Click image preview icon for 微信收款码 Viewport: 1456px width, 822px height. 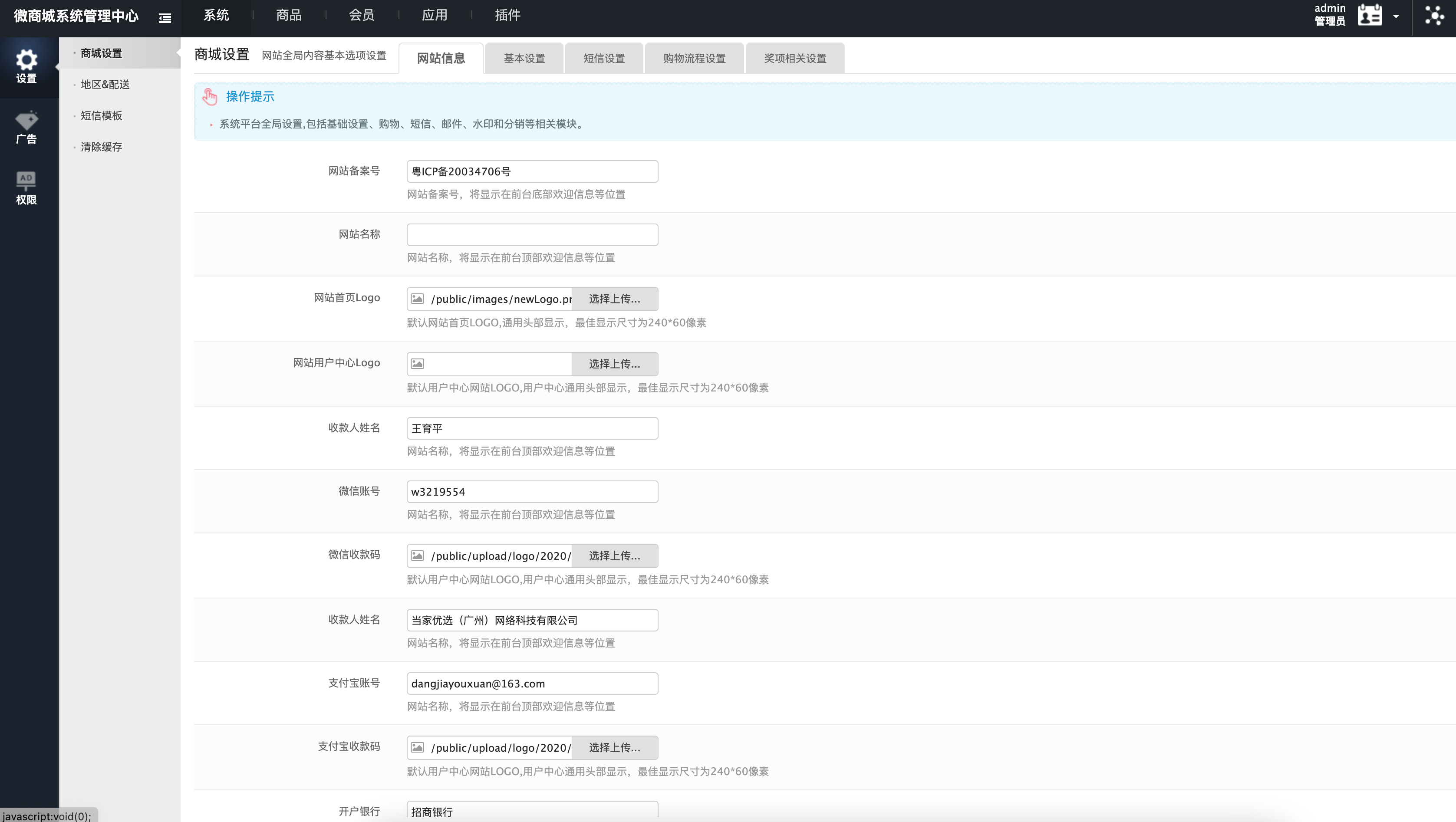click(417, 556)
